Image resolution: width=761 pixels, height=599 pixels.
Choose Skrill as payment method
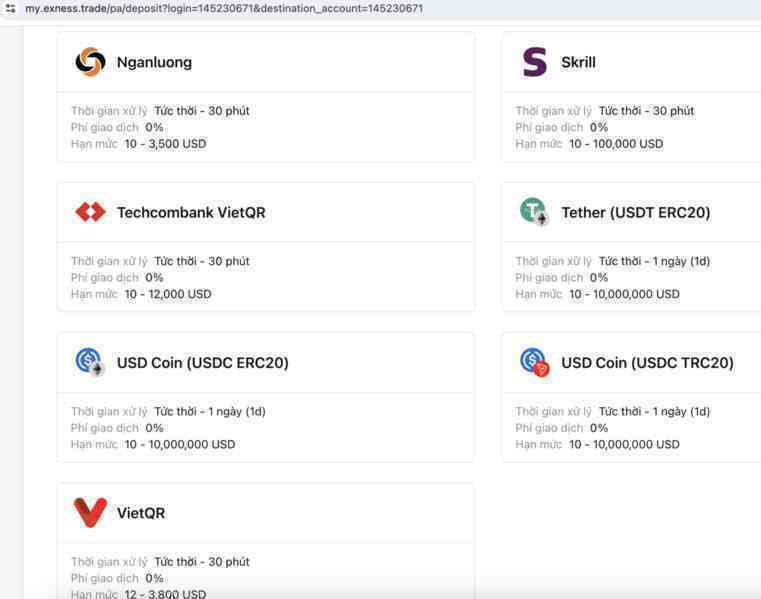(578, 62)
